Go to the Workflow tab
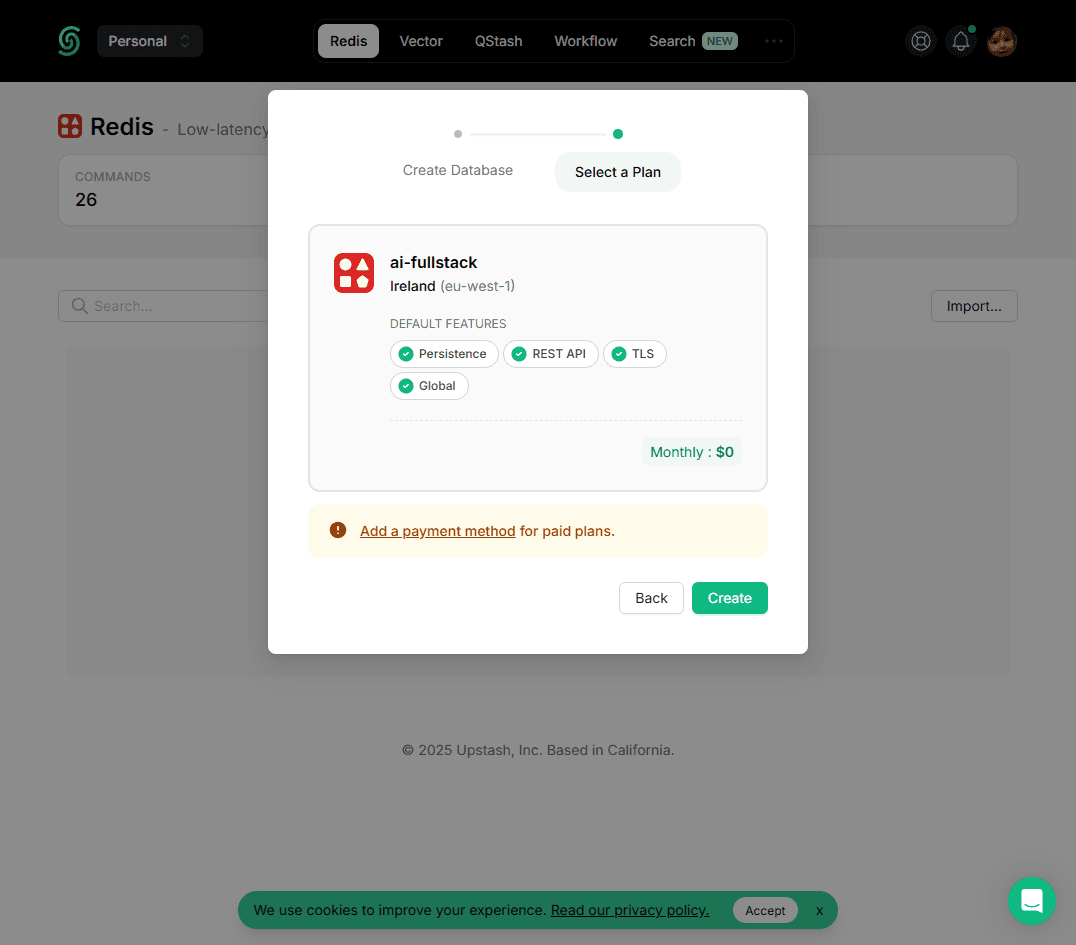This screenshot has width=1076, height=945. (586, 41)
